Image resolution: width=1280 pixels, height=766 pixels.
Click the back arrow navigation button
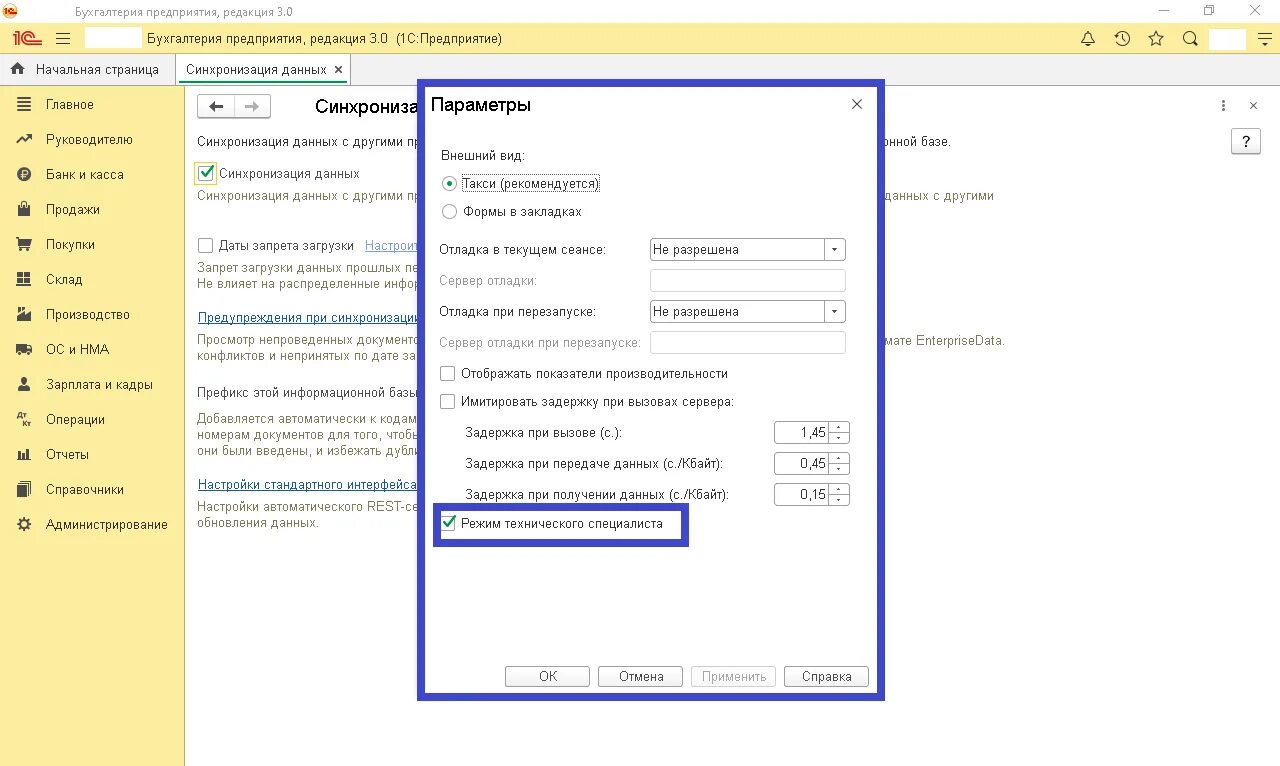(216, 106)
